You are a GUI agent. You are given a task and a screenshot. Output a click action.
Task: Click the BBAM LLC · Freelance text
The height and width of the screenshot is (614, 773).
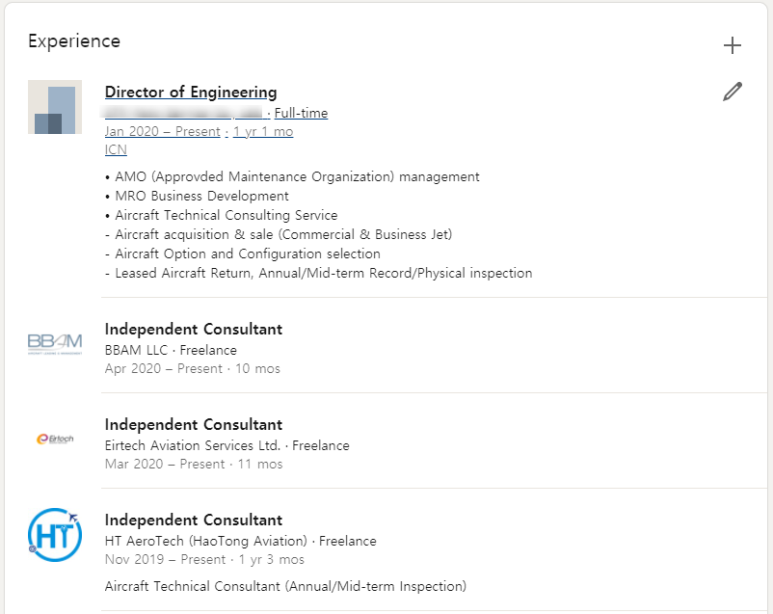[170, 350]
